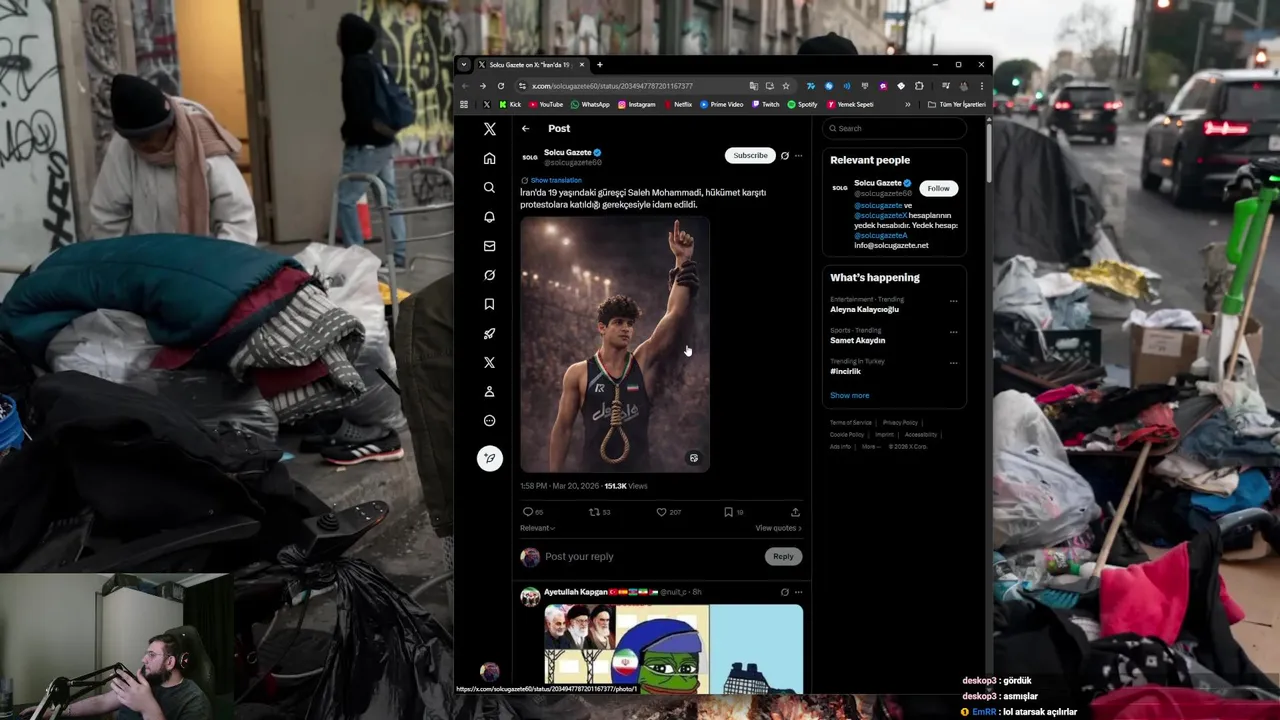Open options for Samet Akaydın trend
This screenshot has height=720, width=1280.
point(953,332)
